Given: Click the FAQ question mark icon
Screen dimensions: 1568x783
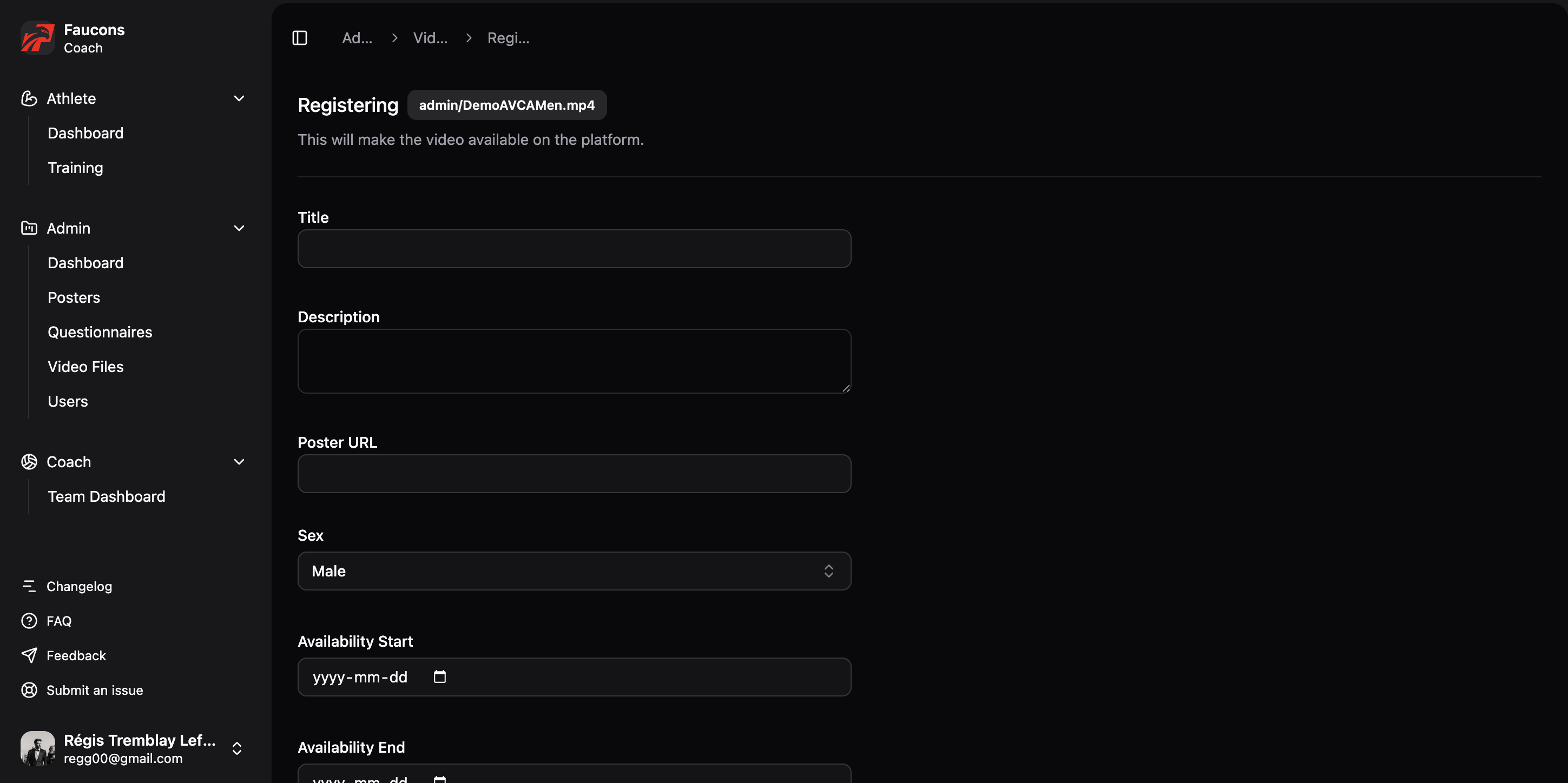Looking at the screenshot, I should (29, 621).
